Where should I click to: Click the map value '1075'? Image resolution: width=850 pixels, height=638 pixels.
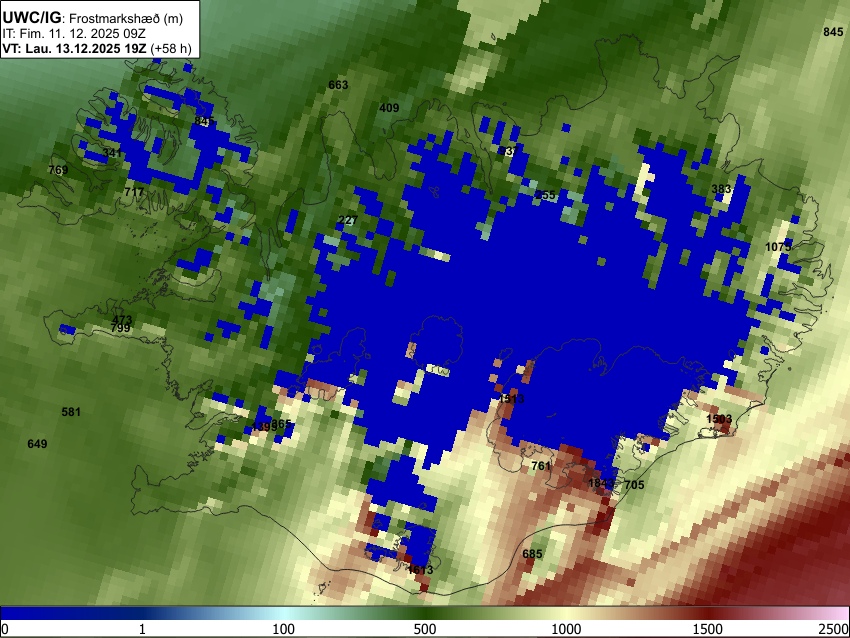click(778, 247)
